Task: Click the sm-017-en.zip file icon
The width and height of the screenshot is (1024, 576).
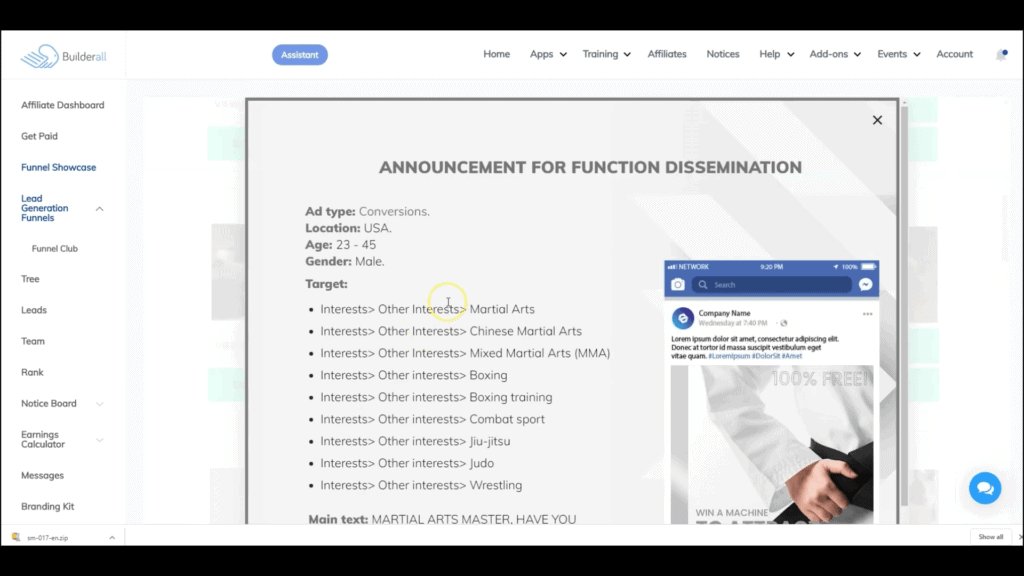Action: pos(15,537)
